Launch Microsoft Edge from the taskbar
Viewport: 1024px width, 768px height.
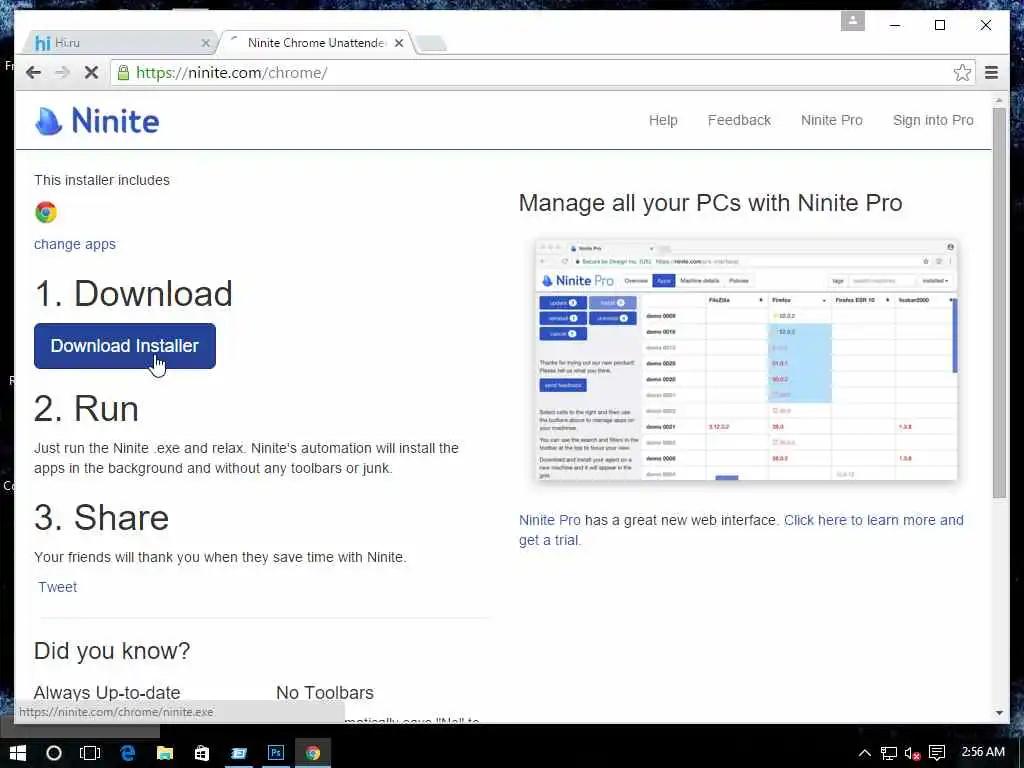[127, 753]
